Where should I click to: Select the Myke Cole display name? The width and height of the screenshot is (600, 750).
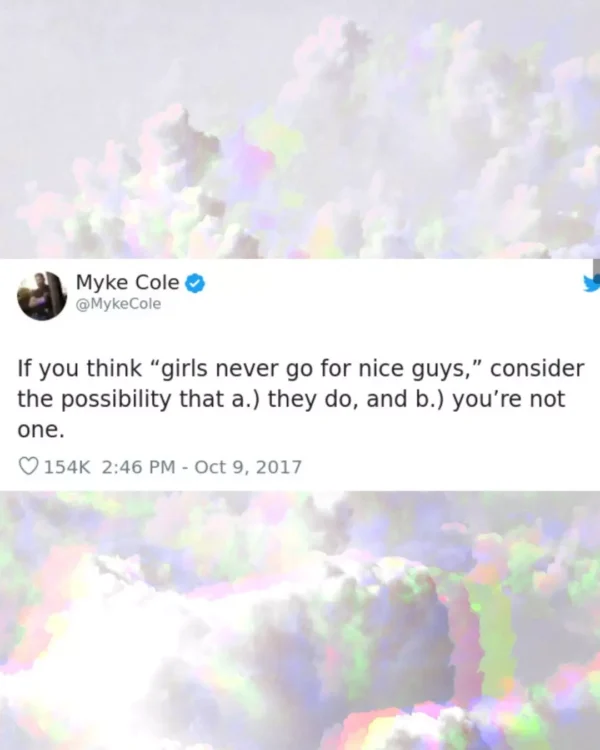pyautogui.click(x=128, y=282)
